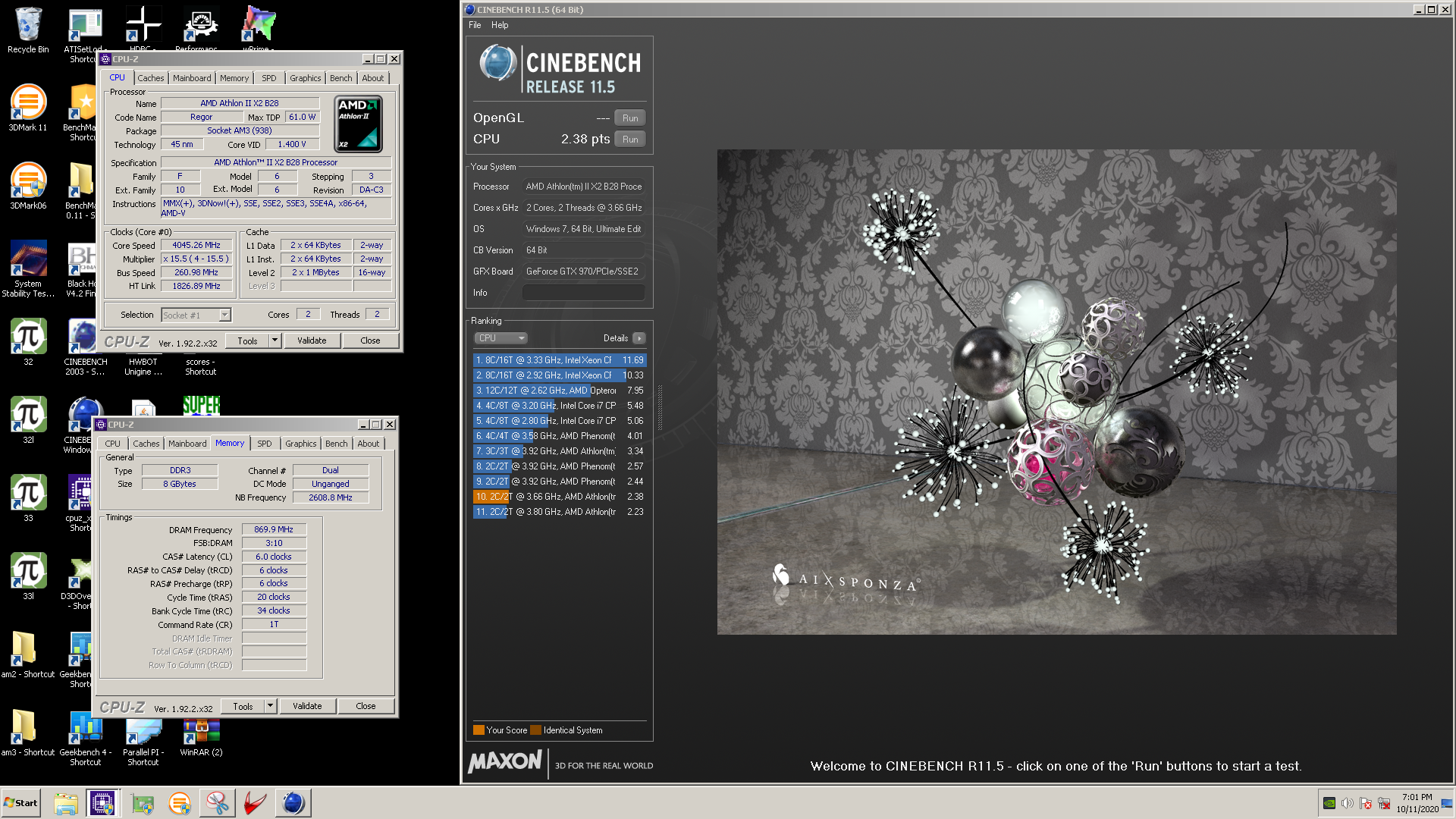Click the DRAM Frequency value 869.9 MHz
Viewport: 1456px width, 819px height.
[274, 529]
